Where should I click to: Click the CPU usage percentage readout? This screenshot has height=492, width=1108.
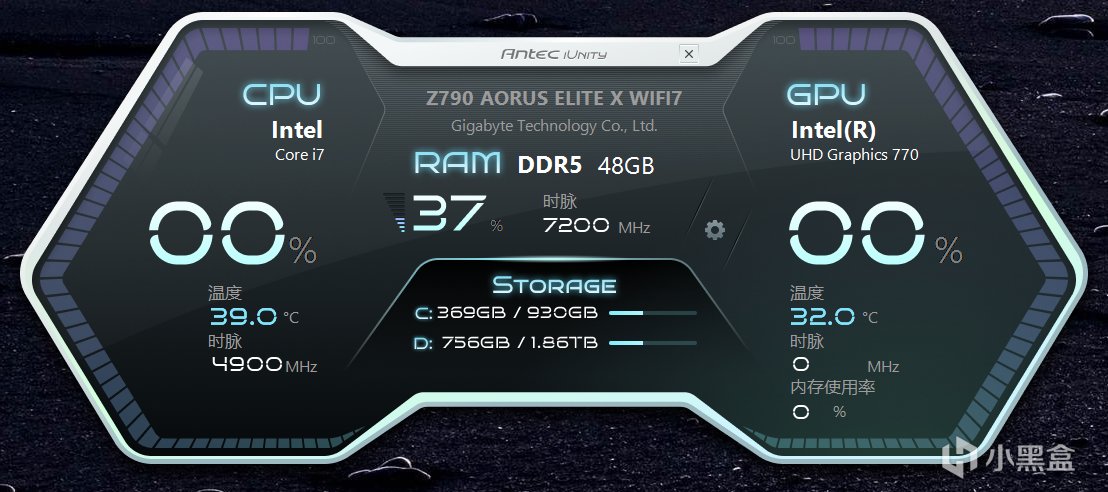(233, 234)
